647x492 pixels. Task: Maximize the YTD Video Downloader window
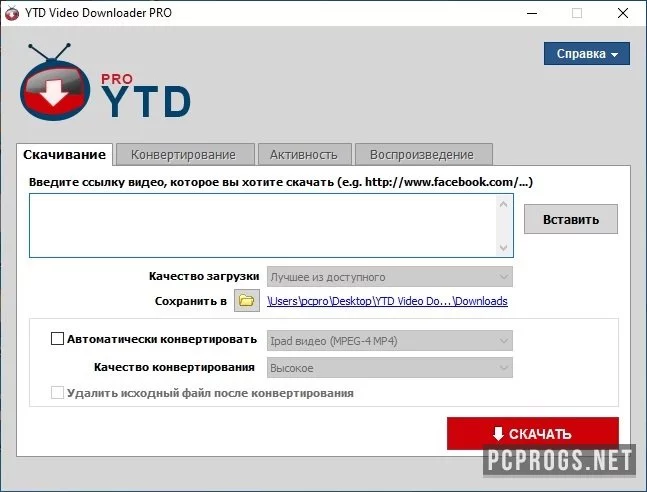577,13
